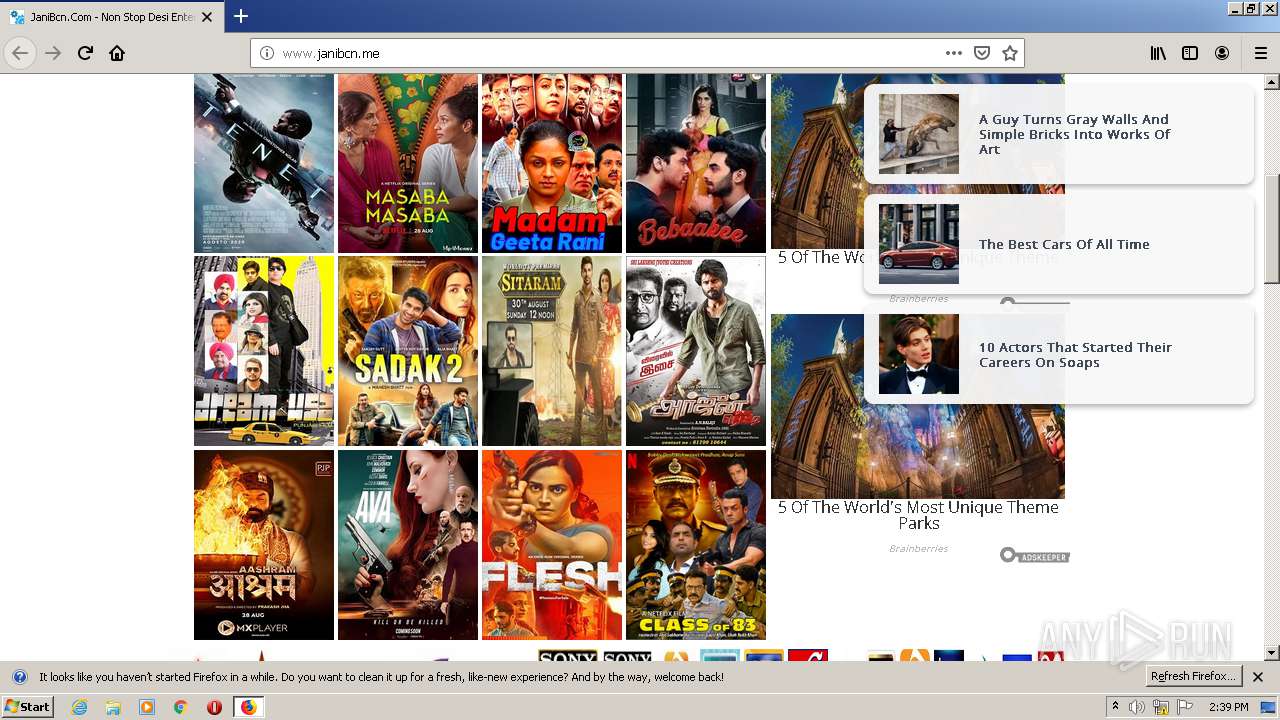Open 'A Guy Turns Gray Walls' ad card
The image size is (1280, 720).
click(1059, 134)
